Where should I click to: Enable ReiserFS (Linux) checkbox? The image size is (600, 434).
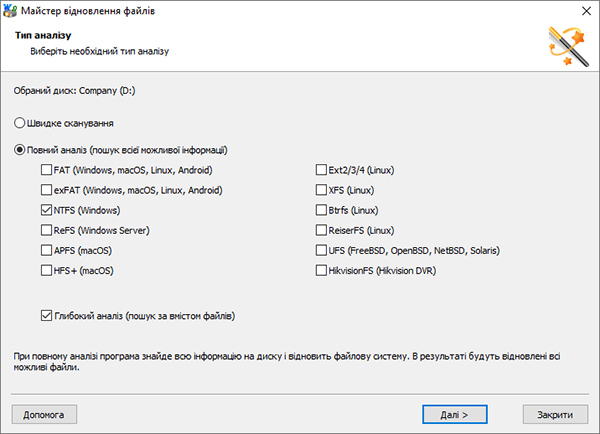tap(321, 230)
